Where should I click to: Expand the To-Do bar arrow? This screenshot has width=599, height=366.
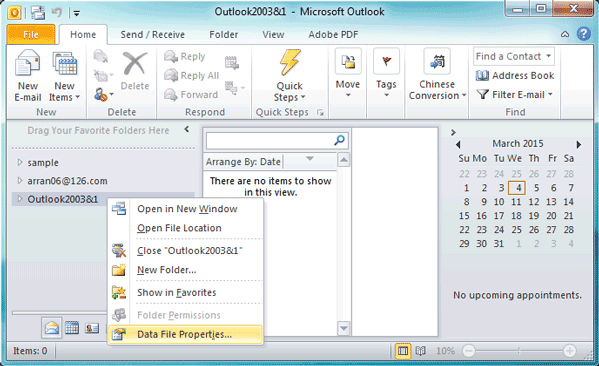tap(453, 132)
